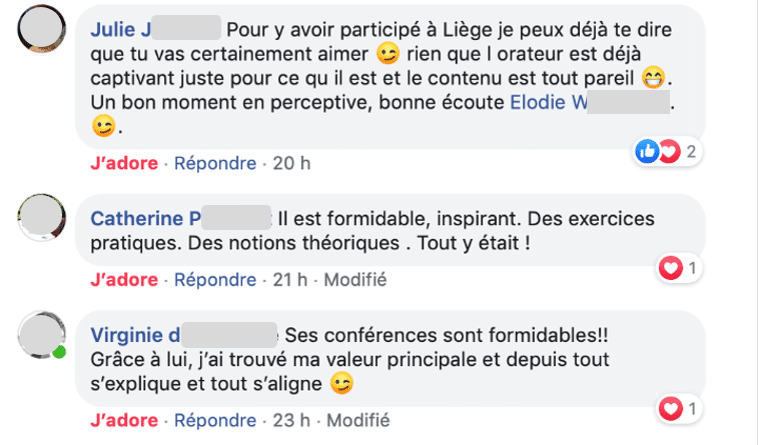The width and height of the screenshot is (758, 445).
Task: Toggle J'adore on Catherine's comment
Action: click(125, 280)
